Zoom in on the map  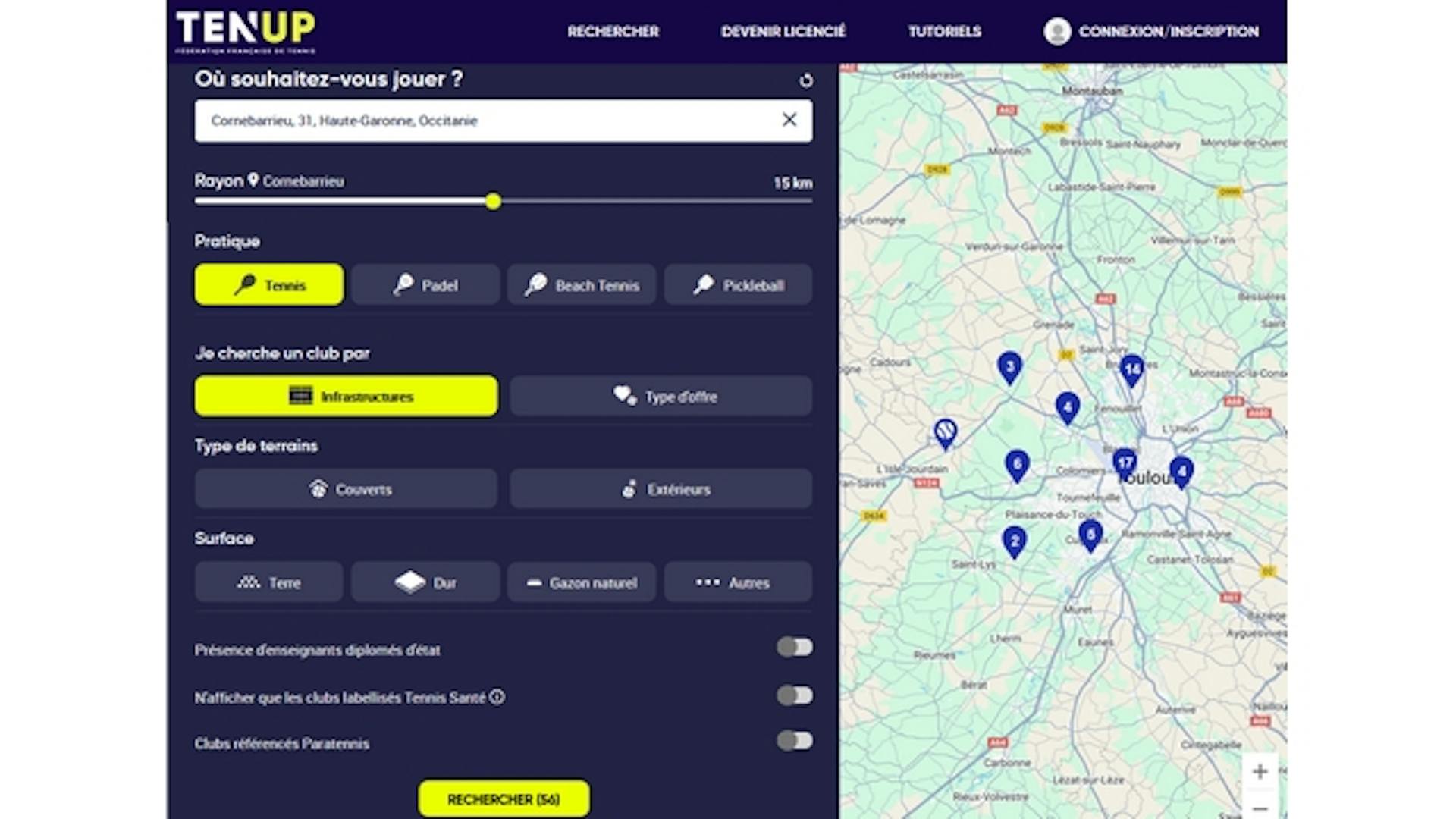(1260, 771)
